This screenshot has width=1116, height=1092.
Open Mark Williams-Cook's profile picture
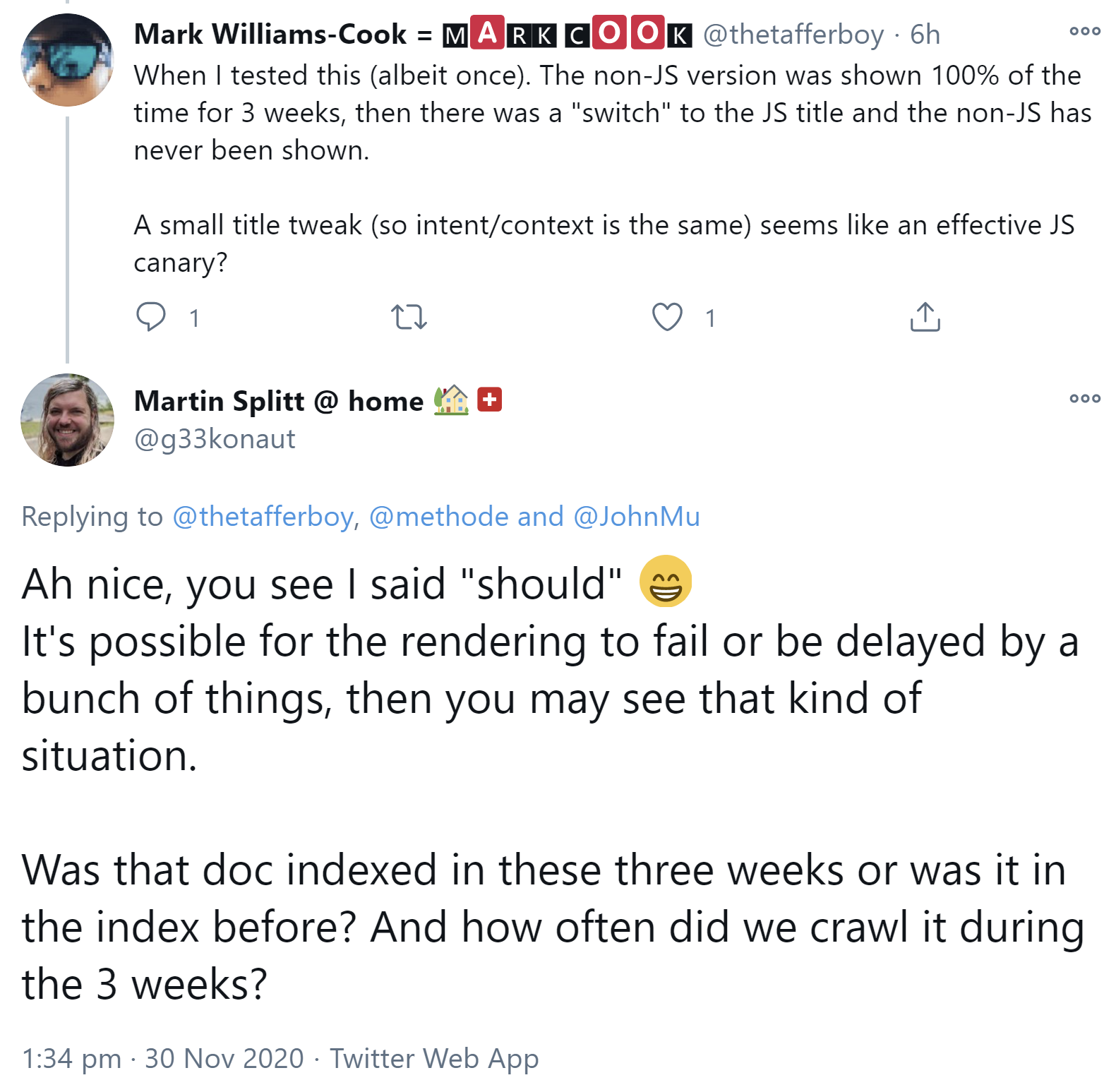67,60
